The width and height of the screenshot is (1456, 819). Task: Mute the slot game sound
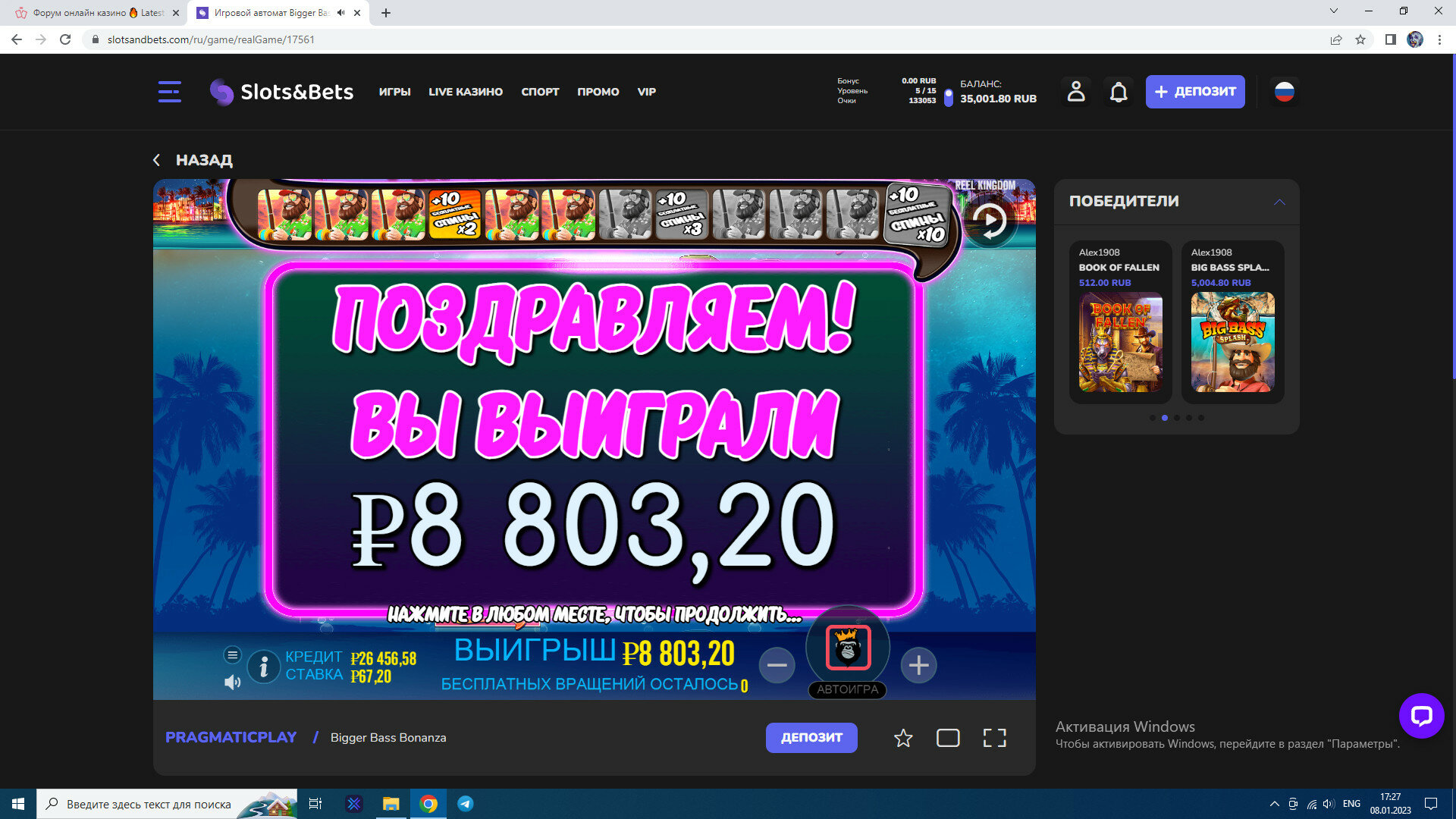[232, 682]
